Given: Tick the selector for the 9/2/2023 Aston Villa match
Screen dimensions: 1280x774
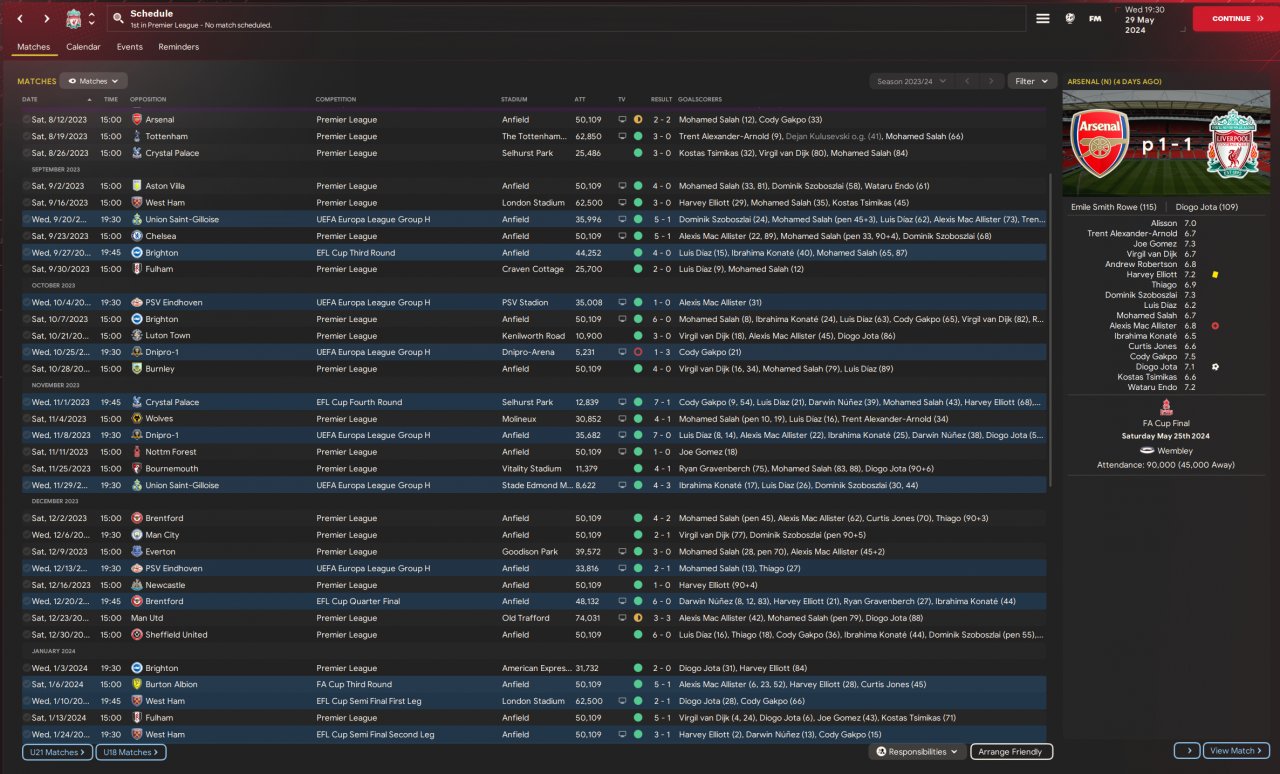Looking at the screenshot, I should [x=26, y=186].
